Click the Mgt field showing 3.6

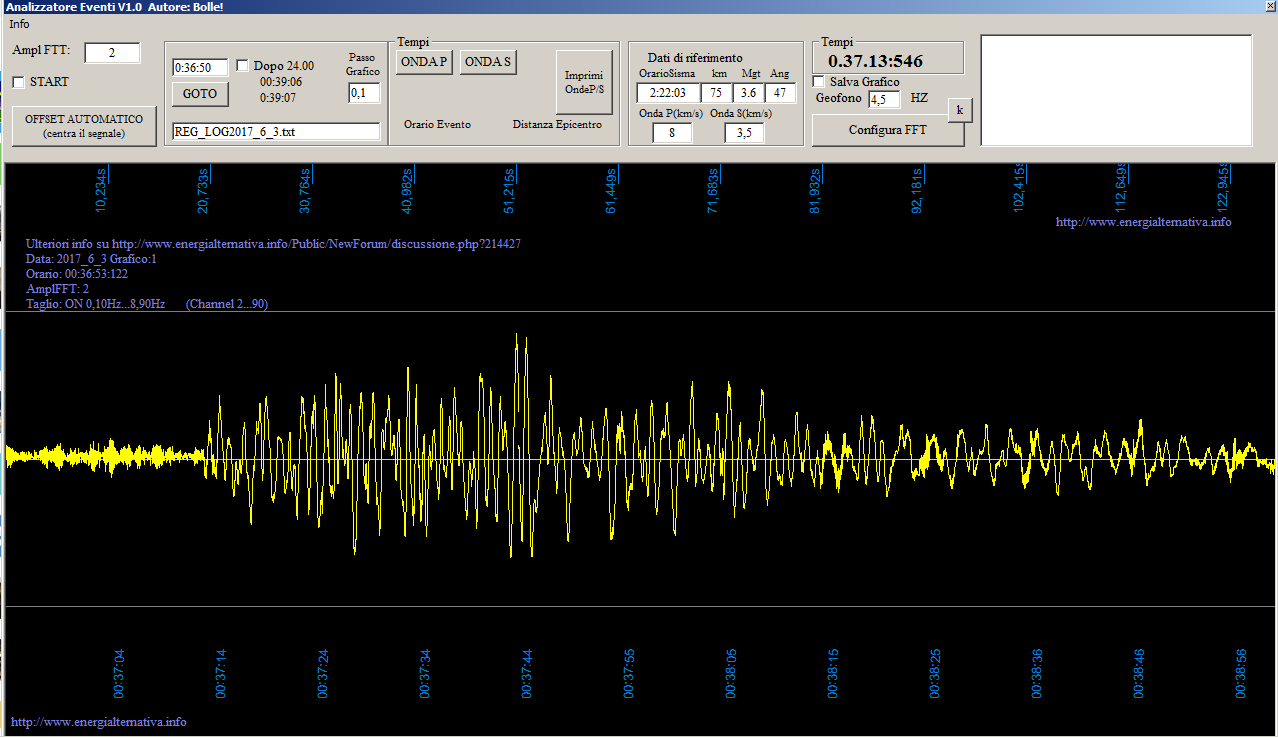pos(748,93)
